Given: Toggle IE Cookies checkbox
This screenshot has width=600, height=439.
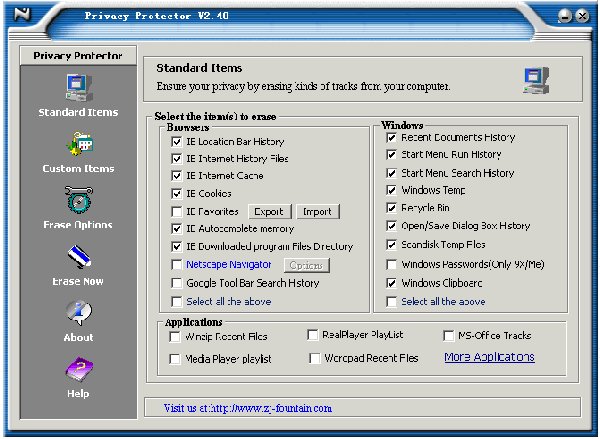Looking at the screenshot, I should [x=176, y=194].
